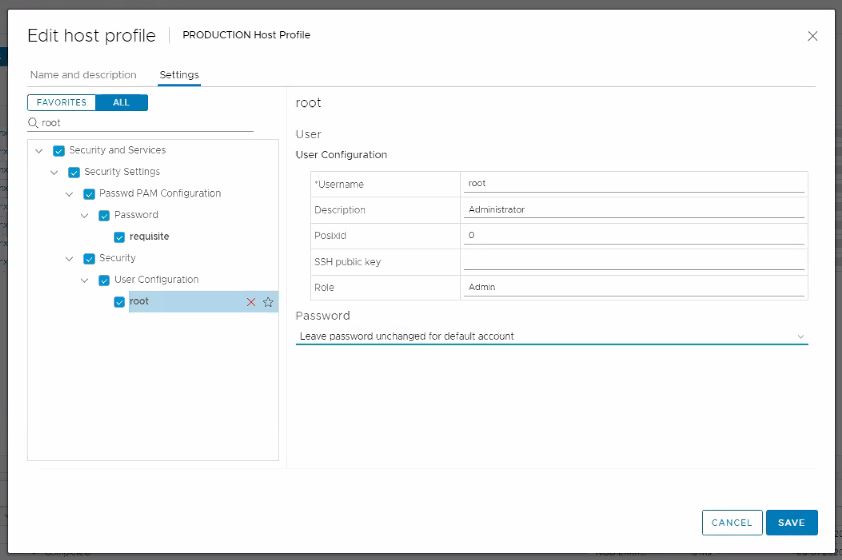This screenshot has height=560, width=842.
Task: Uncheck the root user checkbox
Action: pos(120,302)
